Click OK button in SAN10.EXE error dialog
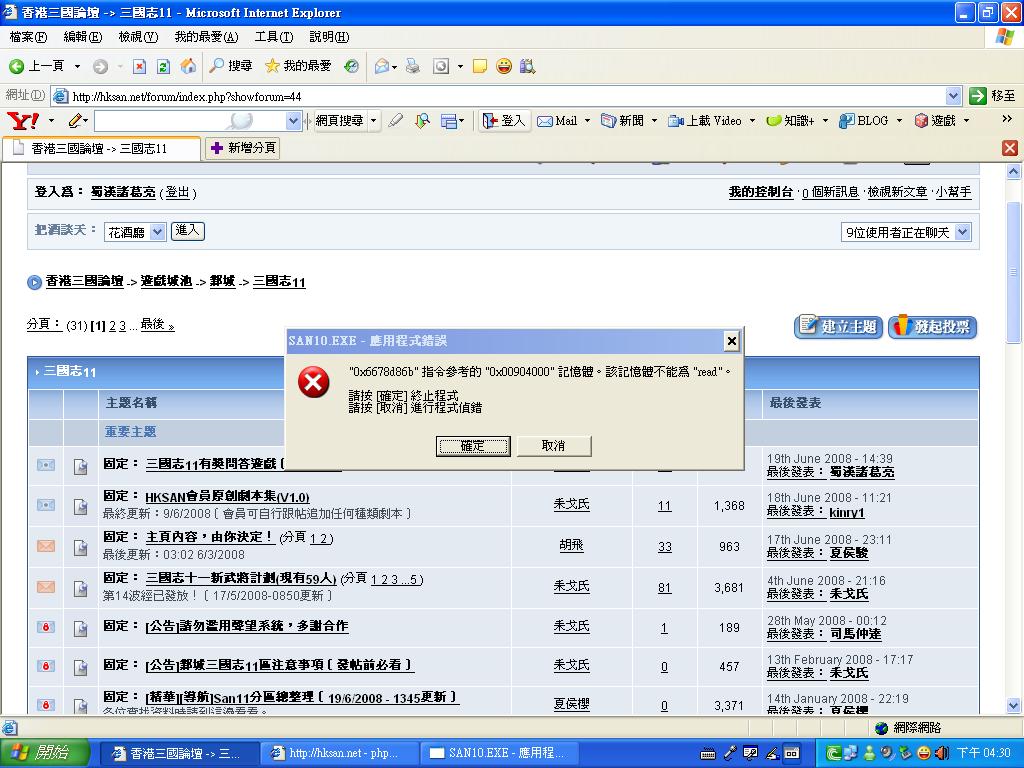This screenshot has height=768, width=1024. coord(473,446)
